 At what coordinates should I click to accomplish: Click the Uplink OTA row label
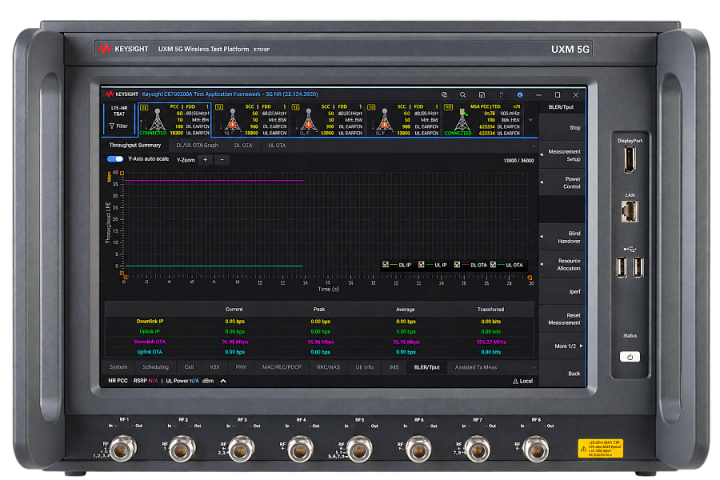pyautogui.click(x=150, y=352)
